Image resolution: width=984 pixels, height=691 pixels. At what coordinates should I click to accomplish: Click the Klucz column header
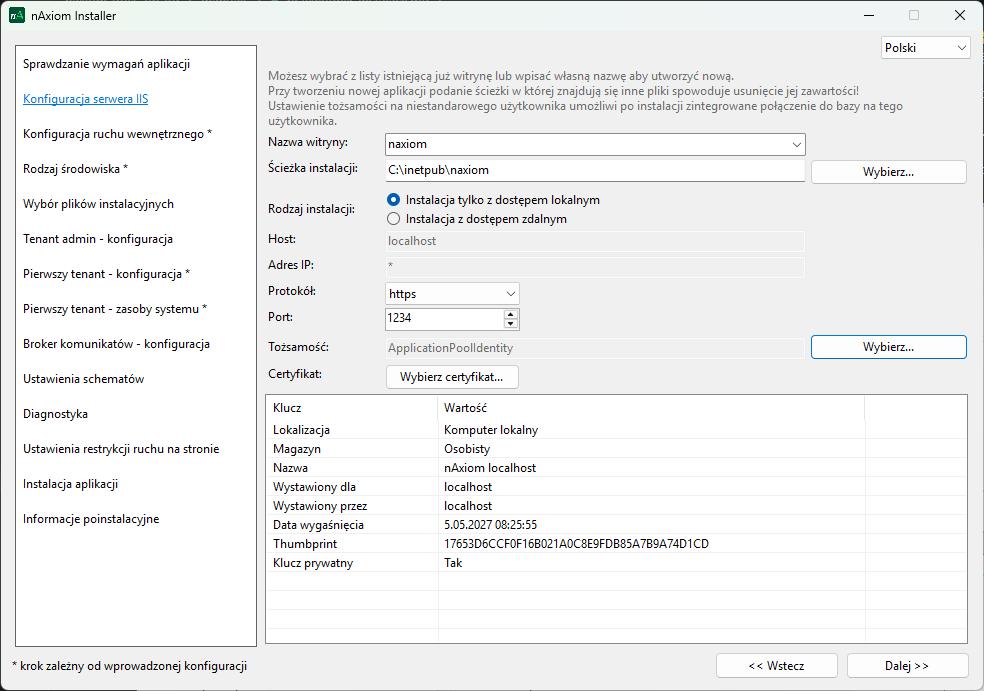pyautogui.click(x=351, y=408)
